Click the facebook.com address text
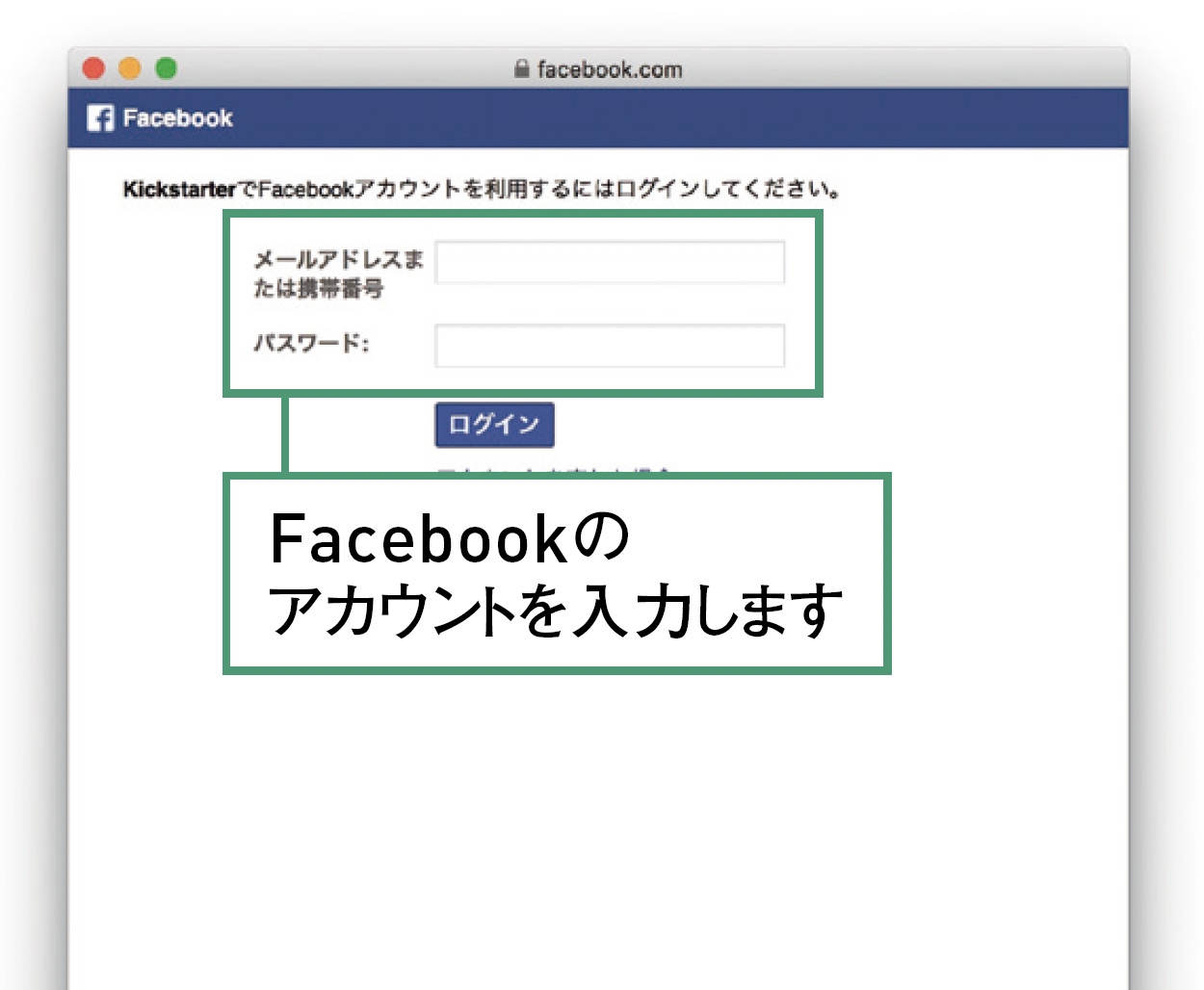 click(x=610, y=69)
